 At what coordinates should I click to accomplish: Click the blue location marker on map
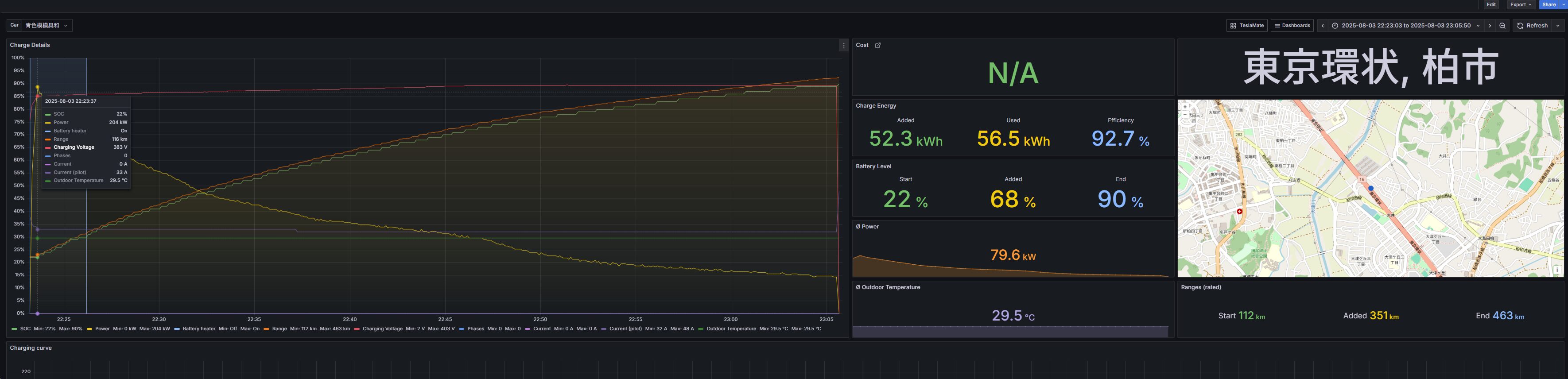[1371, 189]
